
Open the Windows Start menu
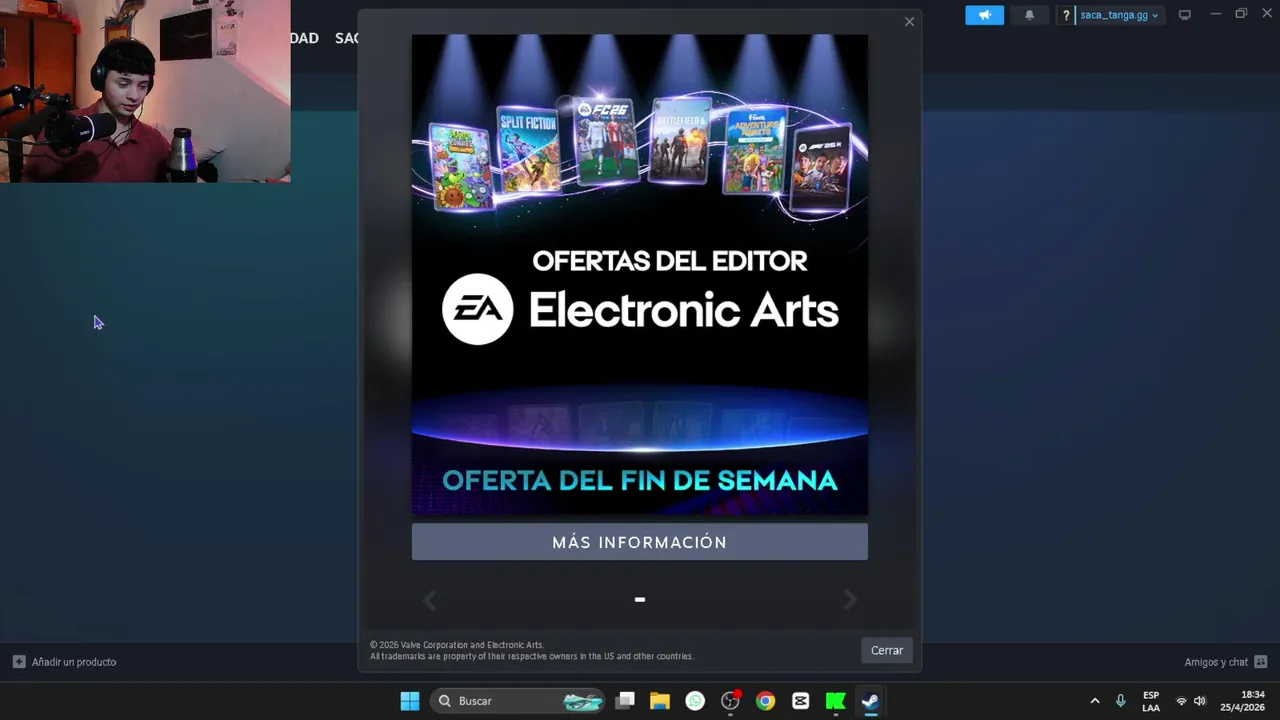410,701
